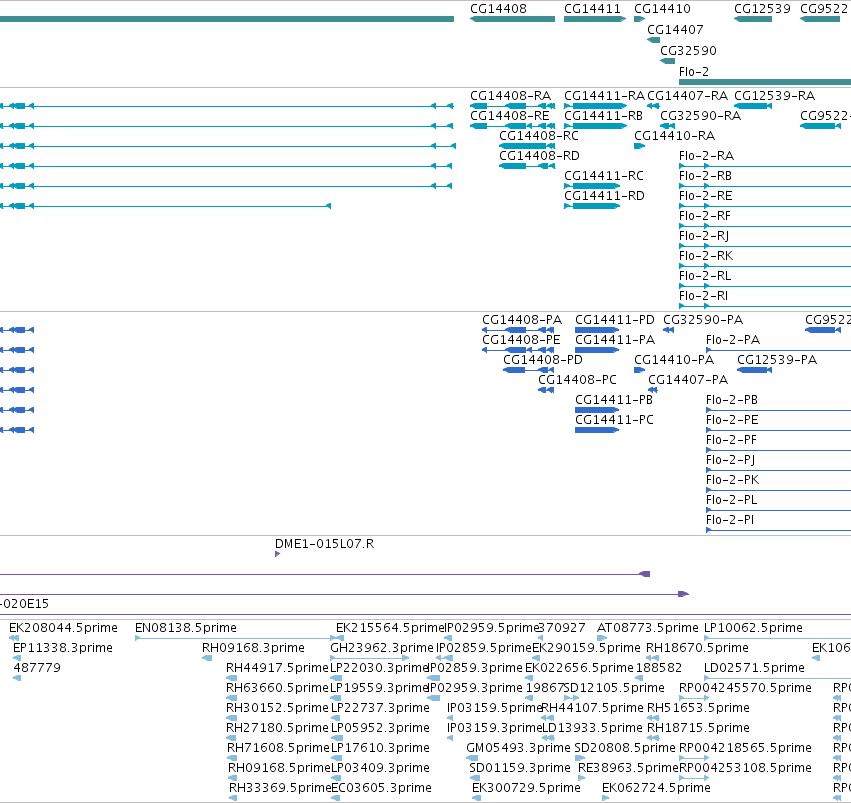This screenshot has width=851, height=803.
Task: Open protein label CG14408-PD
Action: (x=543, y=360)
